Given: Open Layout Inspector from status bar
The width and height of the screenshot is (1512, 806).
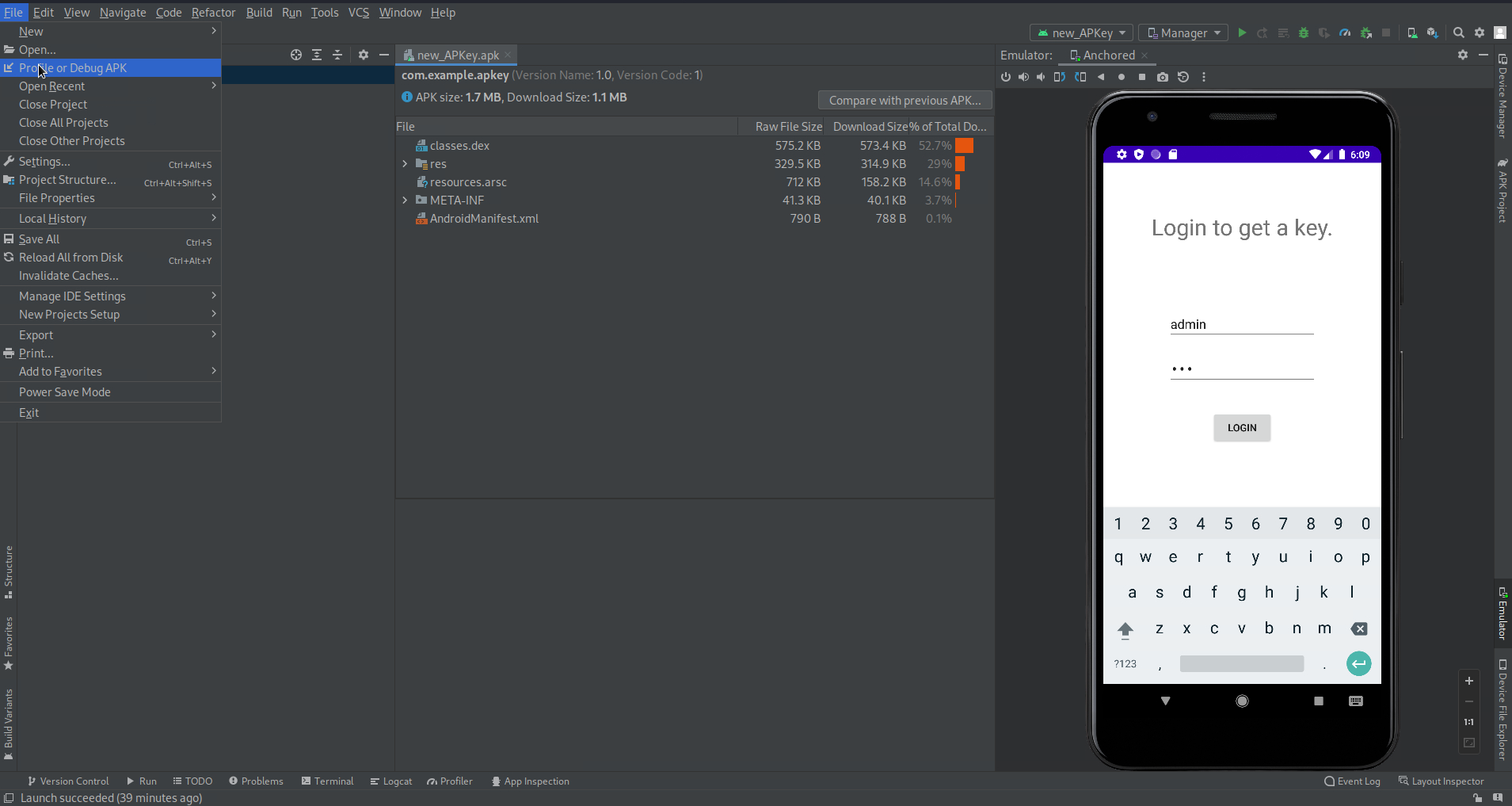Looking at the screenshot, I should pyautogui.click(x=1442, y=781).
